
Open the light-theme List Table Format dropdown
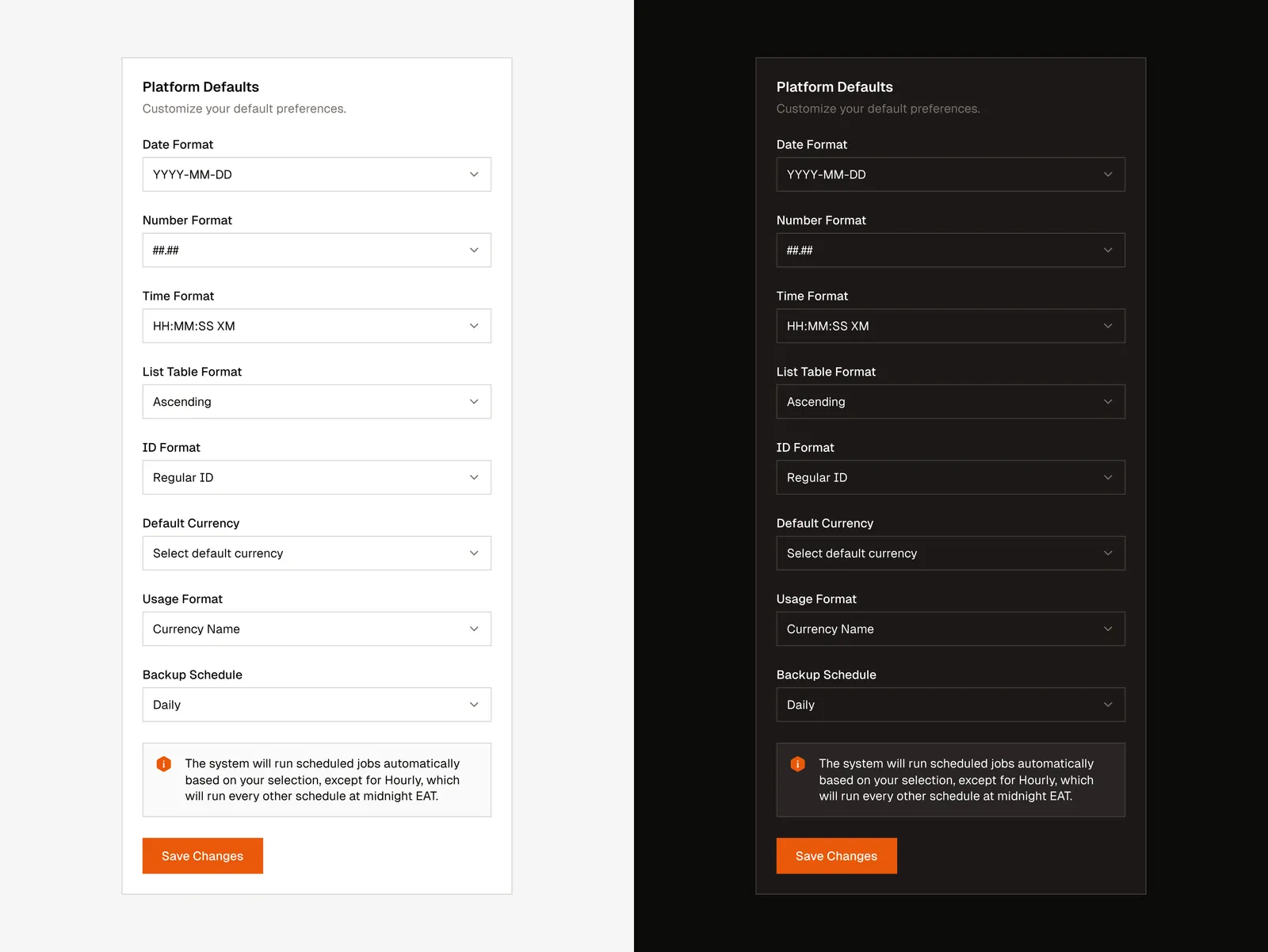click(x=316, y=402)
